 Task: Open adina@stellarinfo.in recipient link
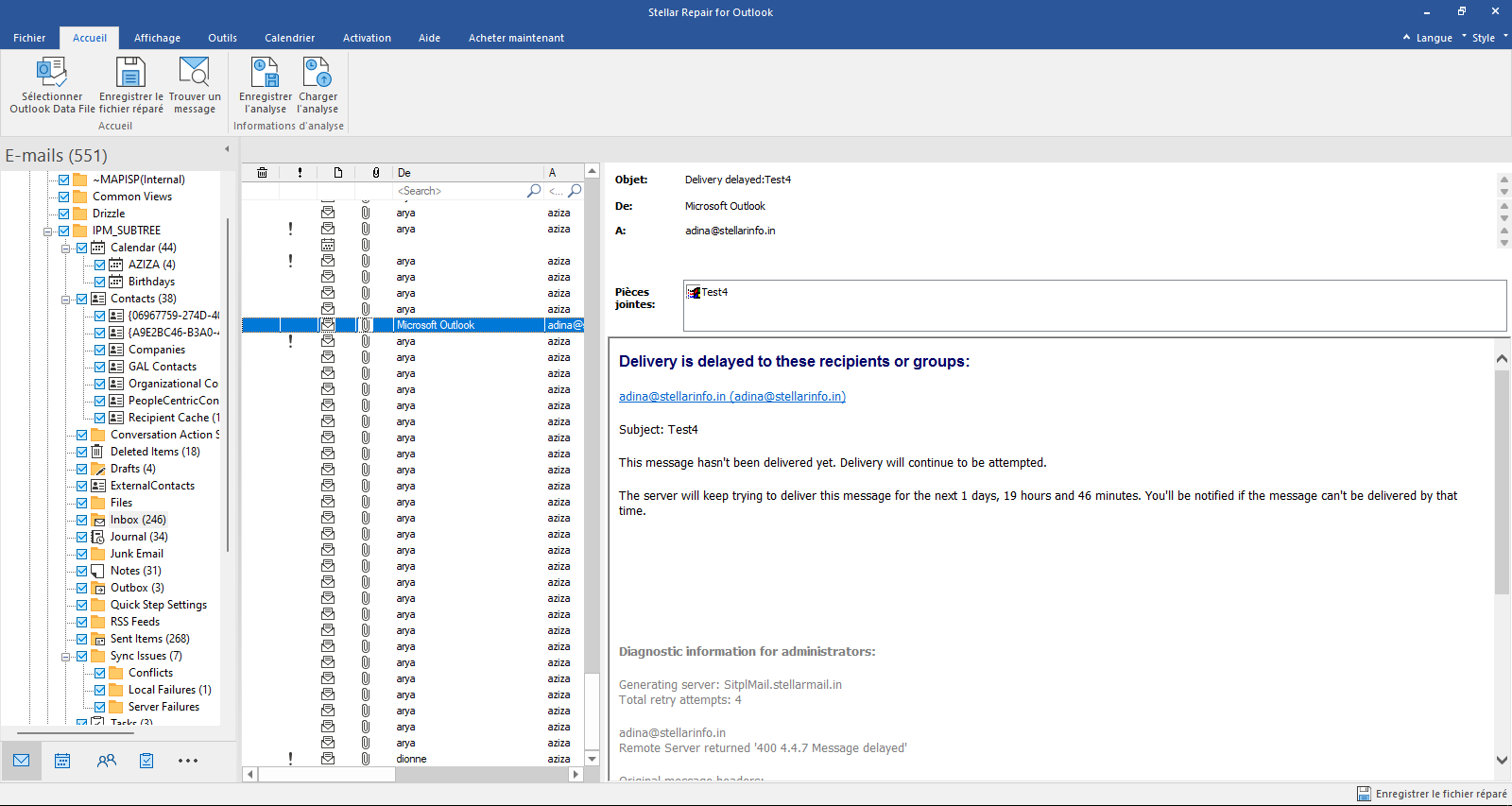pos(732,397)
